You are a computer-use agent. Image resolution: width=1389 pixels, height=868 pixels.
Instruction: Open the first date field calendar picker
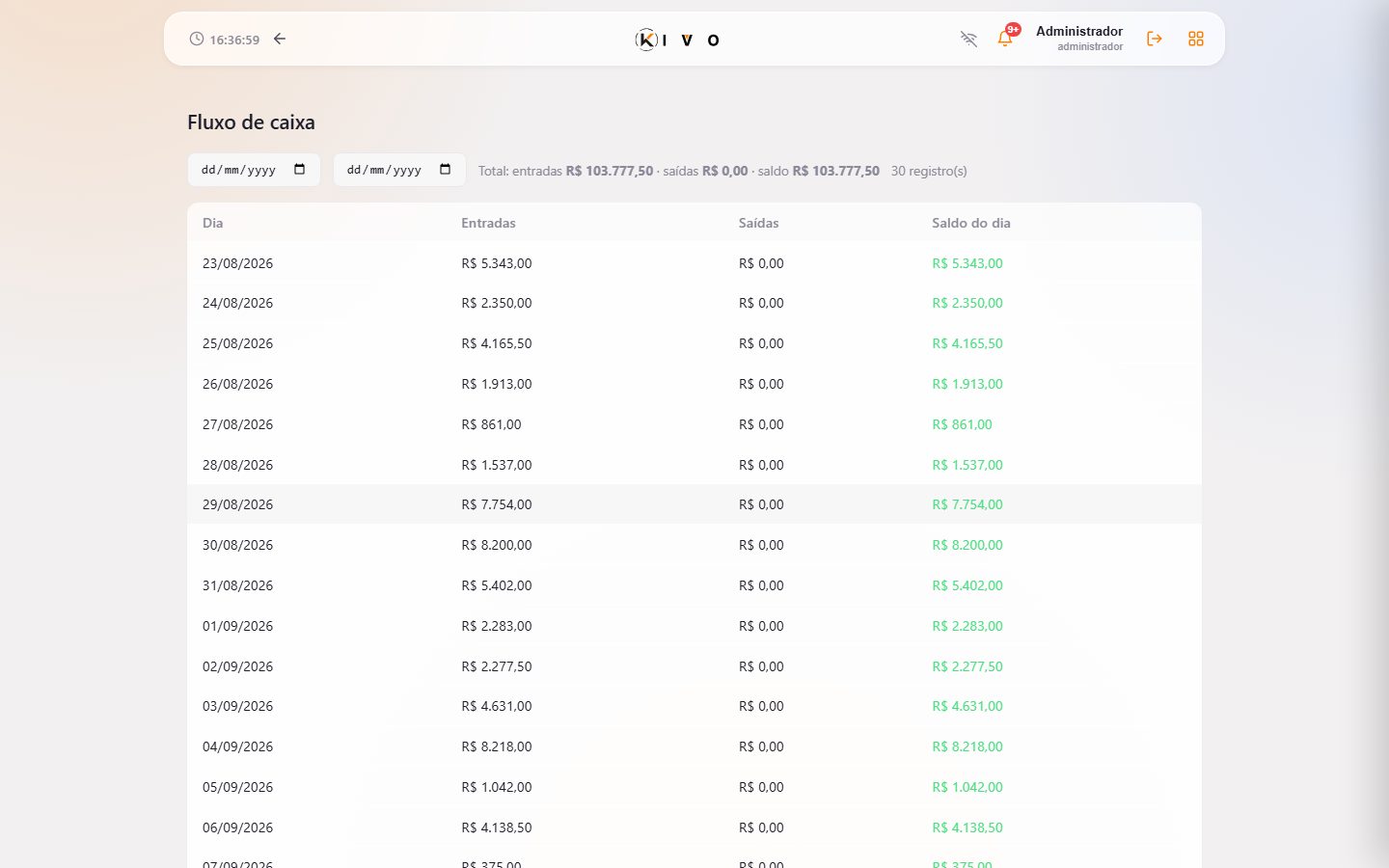[300, 170]
